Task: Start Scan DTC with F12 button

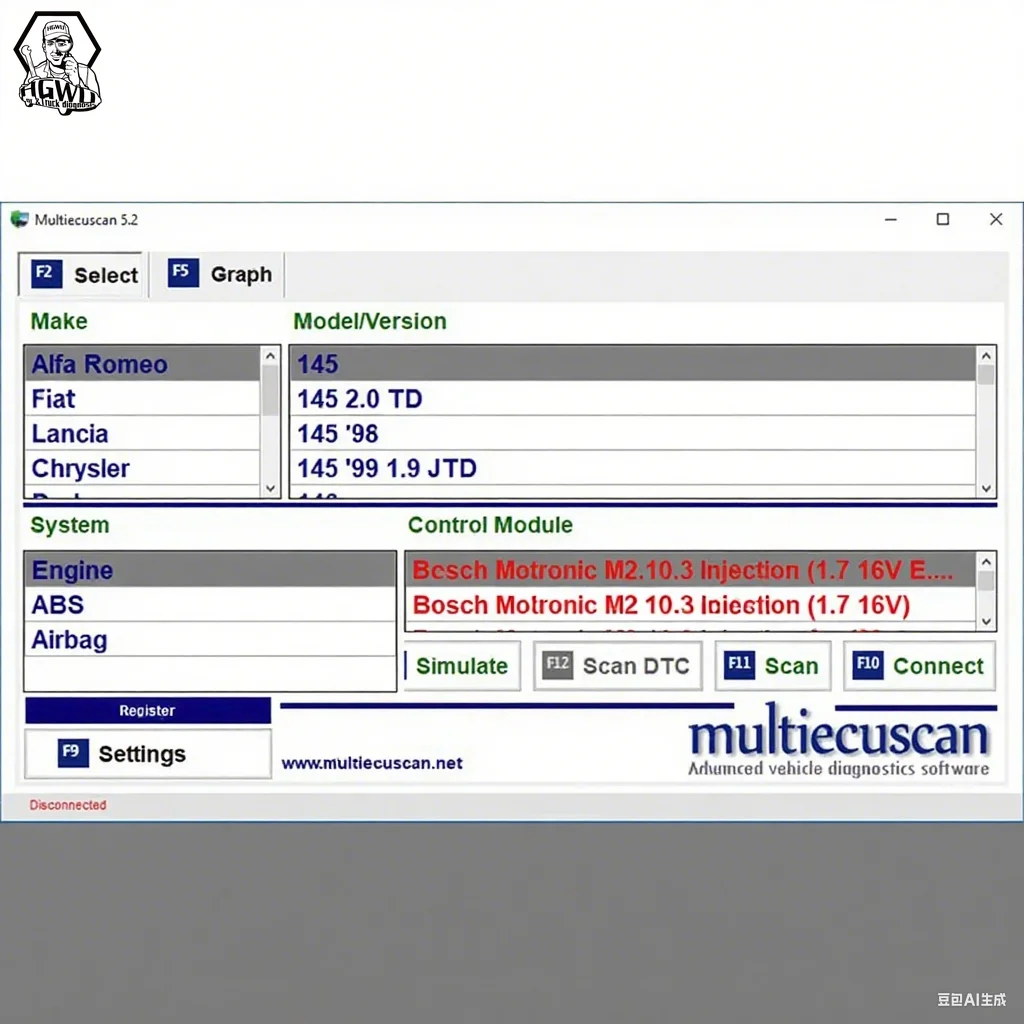Action: [618, 665]
